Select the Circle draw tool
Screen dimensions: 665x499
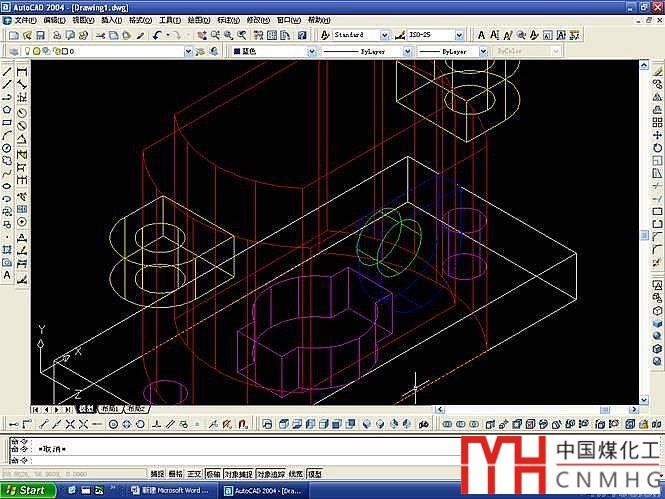[x=7, y=148]
